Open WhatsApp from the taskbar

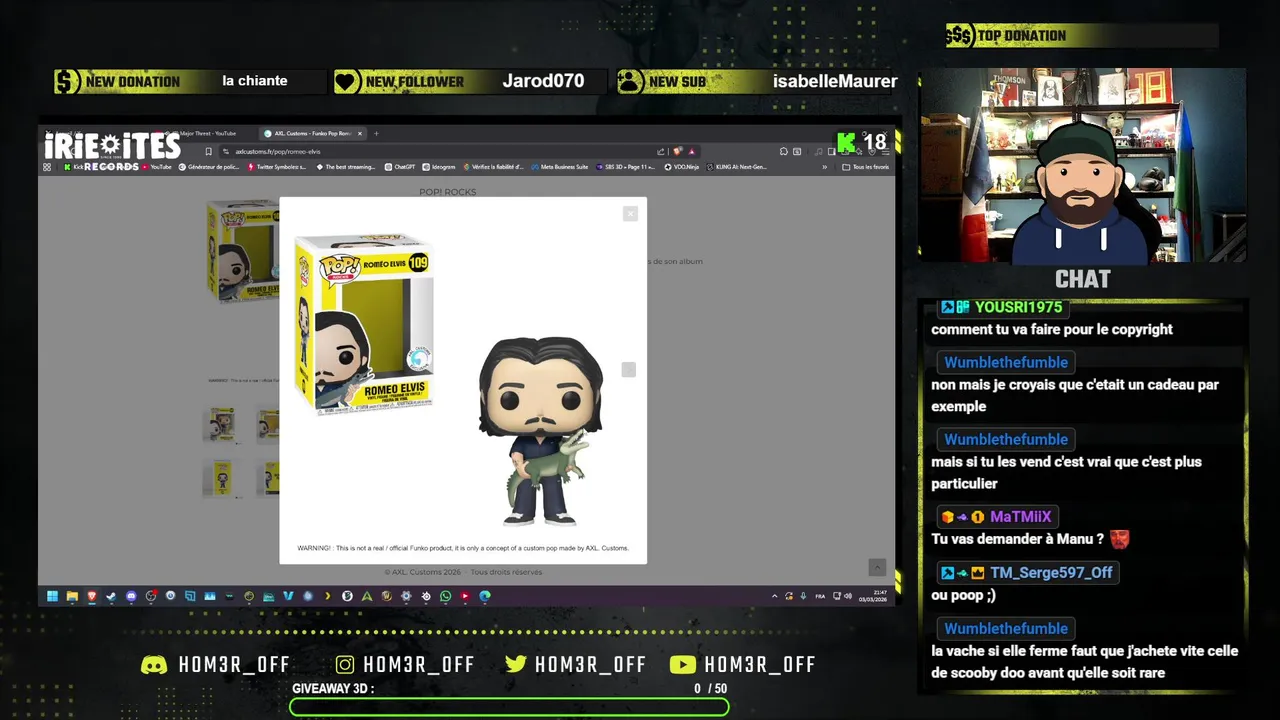445,596
